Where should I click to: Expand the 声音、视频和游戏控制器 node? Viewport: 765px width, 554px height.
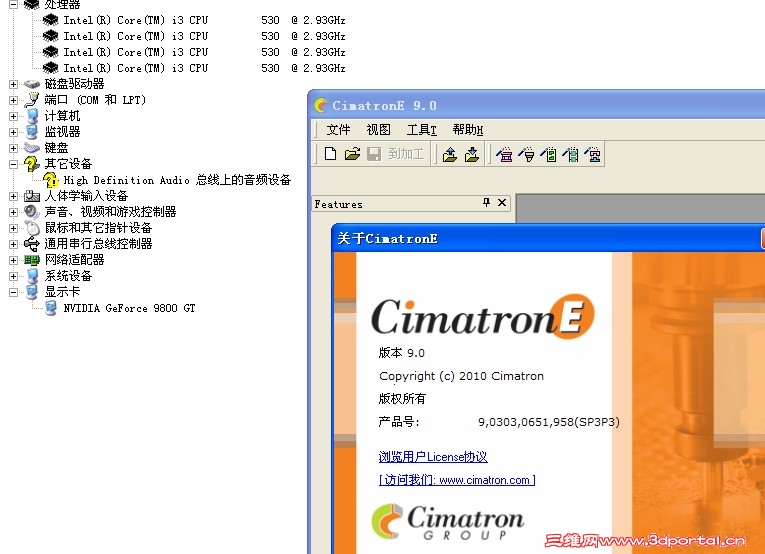coord(14,212)
